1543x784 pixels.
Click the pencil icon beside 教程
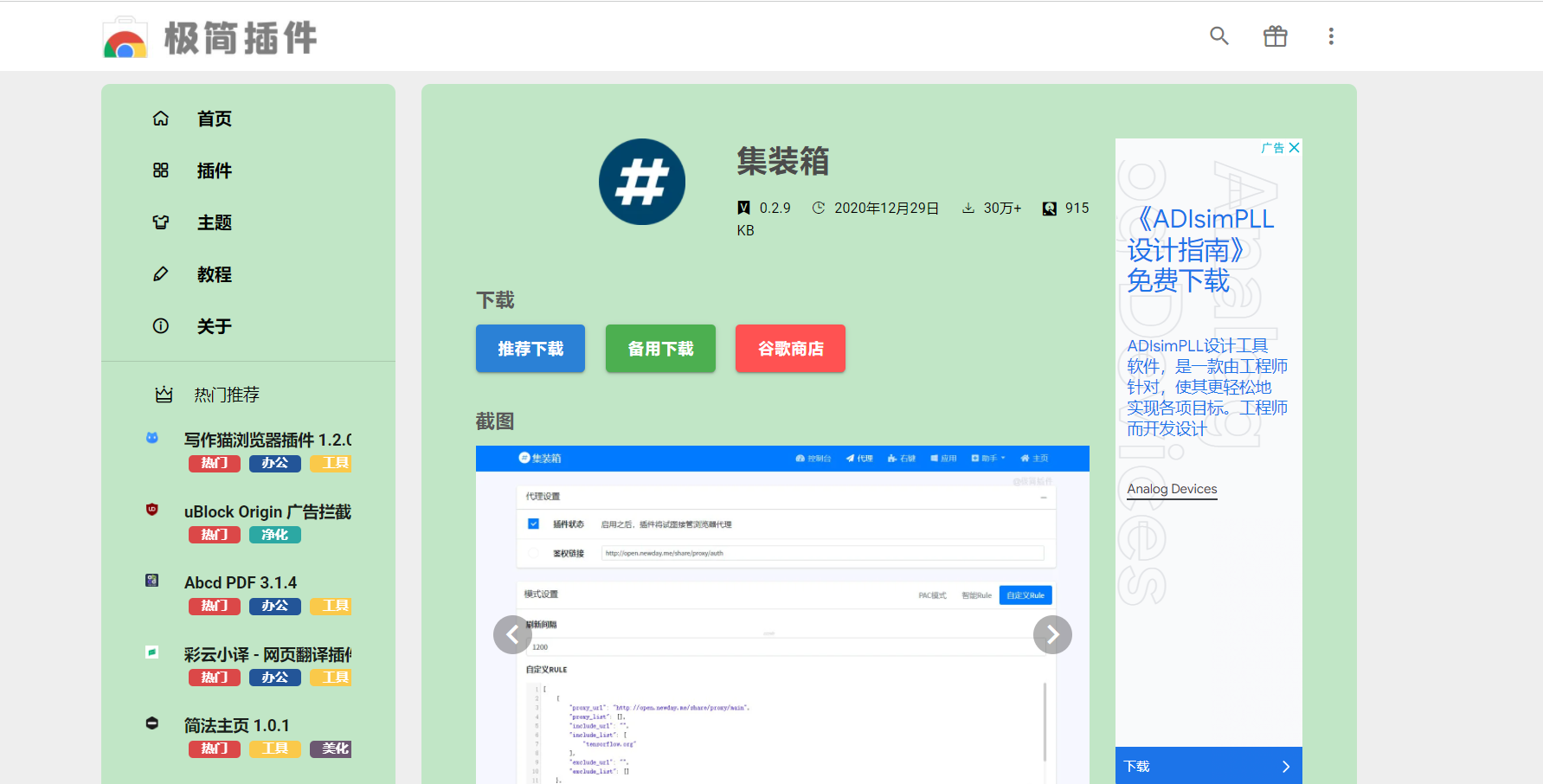(x=161, y=274)
